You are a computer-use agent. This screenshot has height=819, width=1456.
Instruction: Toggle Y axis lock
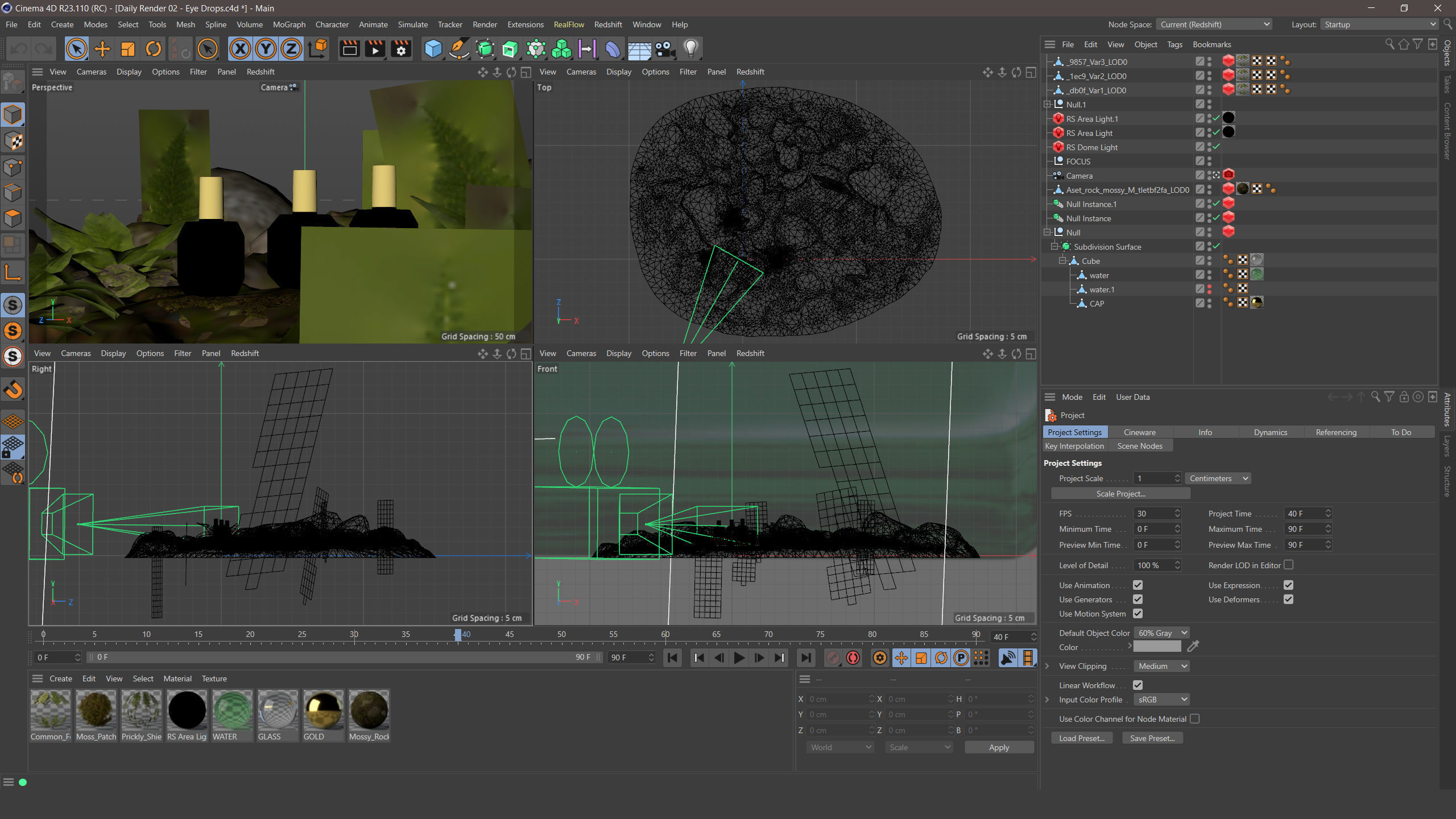(x=266, y=49)
